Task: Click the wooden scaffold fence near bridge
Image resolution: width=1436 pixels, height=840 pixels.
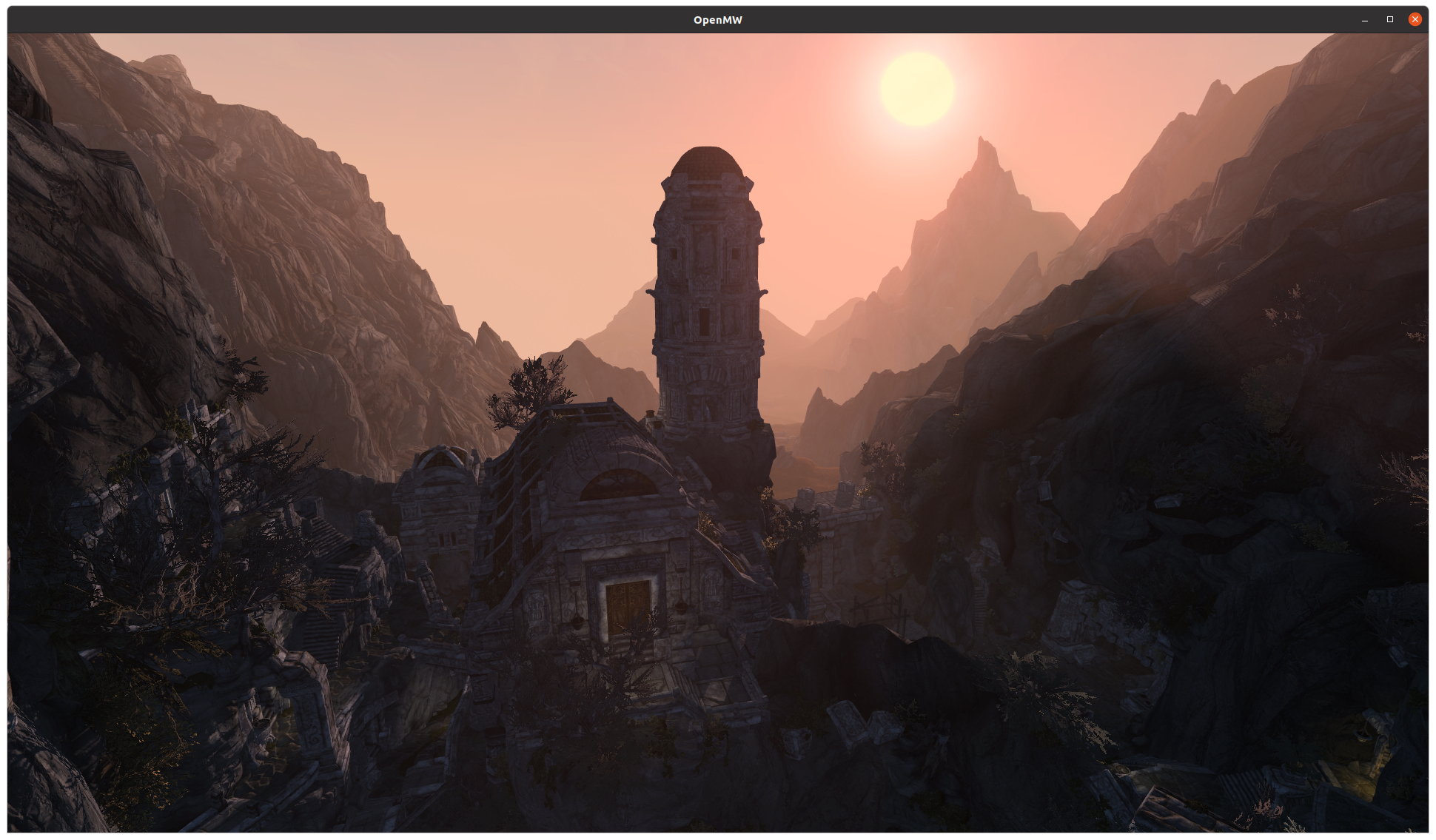Action: tap(877, 607)
